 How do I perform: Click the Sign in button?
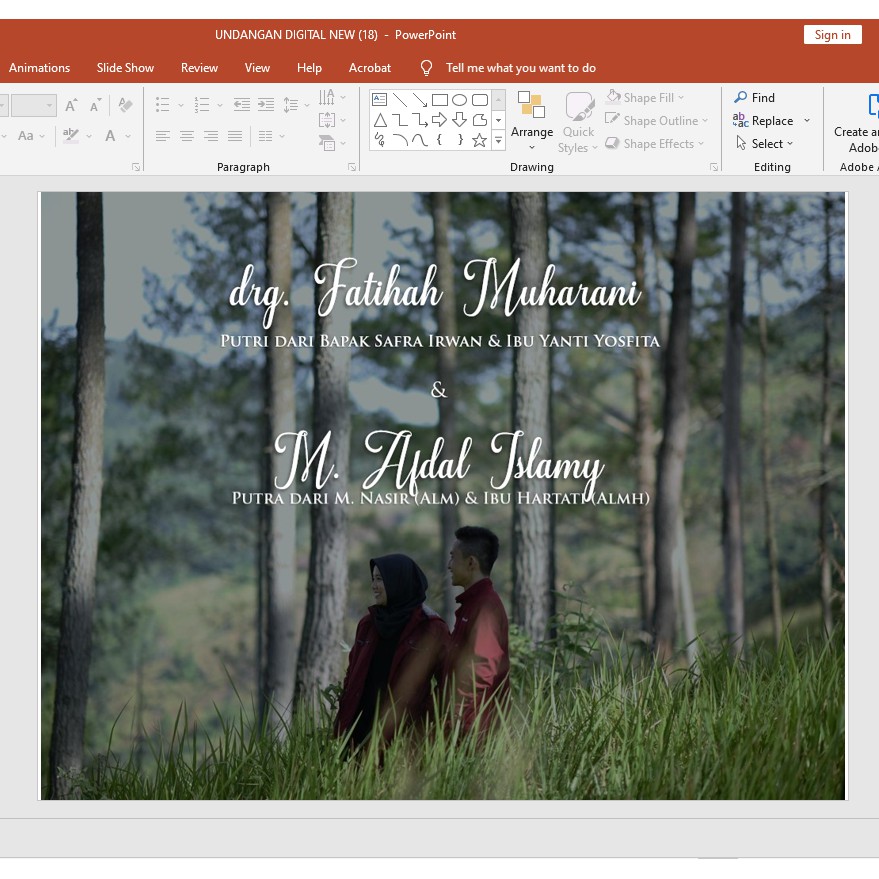point(832,35)
